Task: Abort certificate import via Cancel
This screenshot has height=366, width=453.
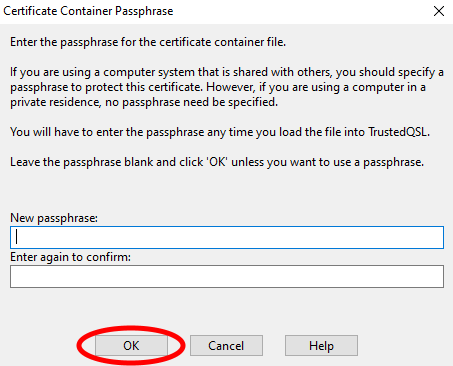Action: [x=226, y=346]
